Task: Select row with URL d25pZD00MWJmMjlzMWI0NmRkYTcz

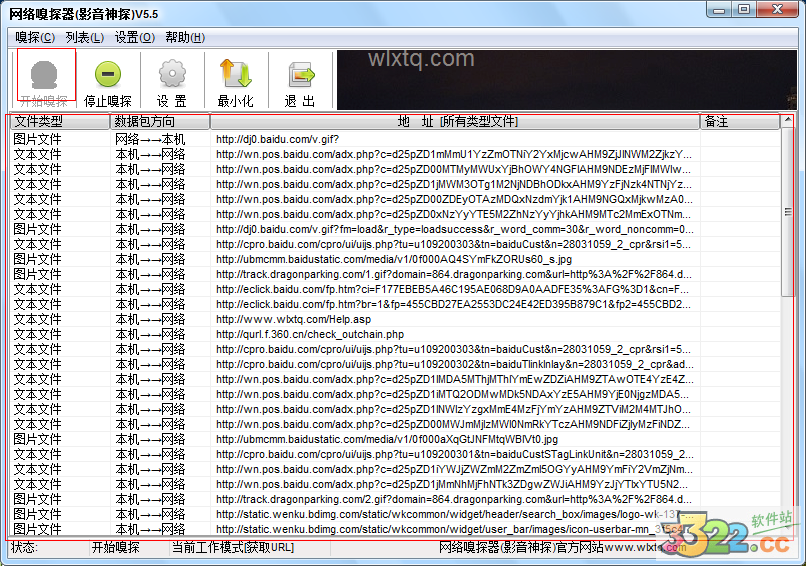Action: click(x=395, y=424)
